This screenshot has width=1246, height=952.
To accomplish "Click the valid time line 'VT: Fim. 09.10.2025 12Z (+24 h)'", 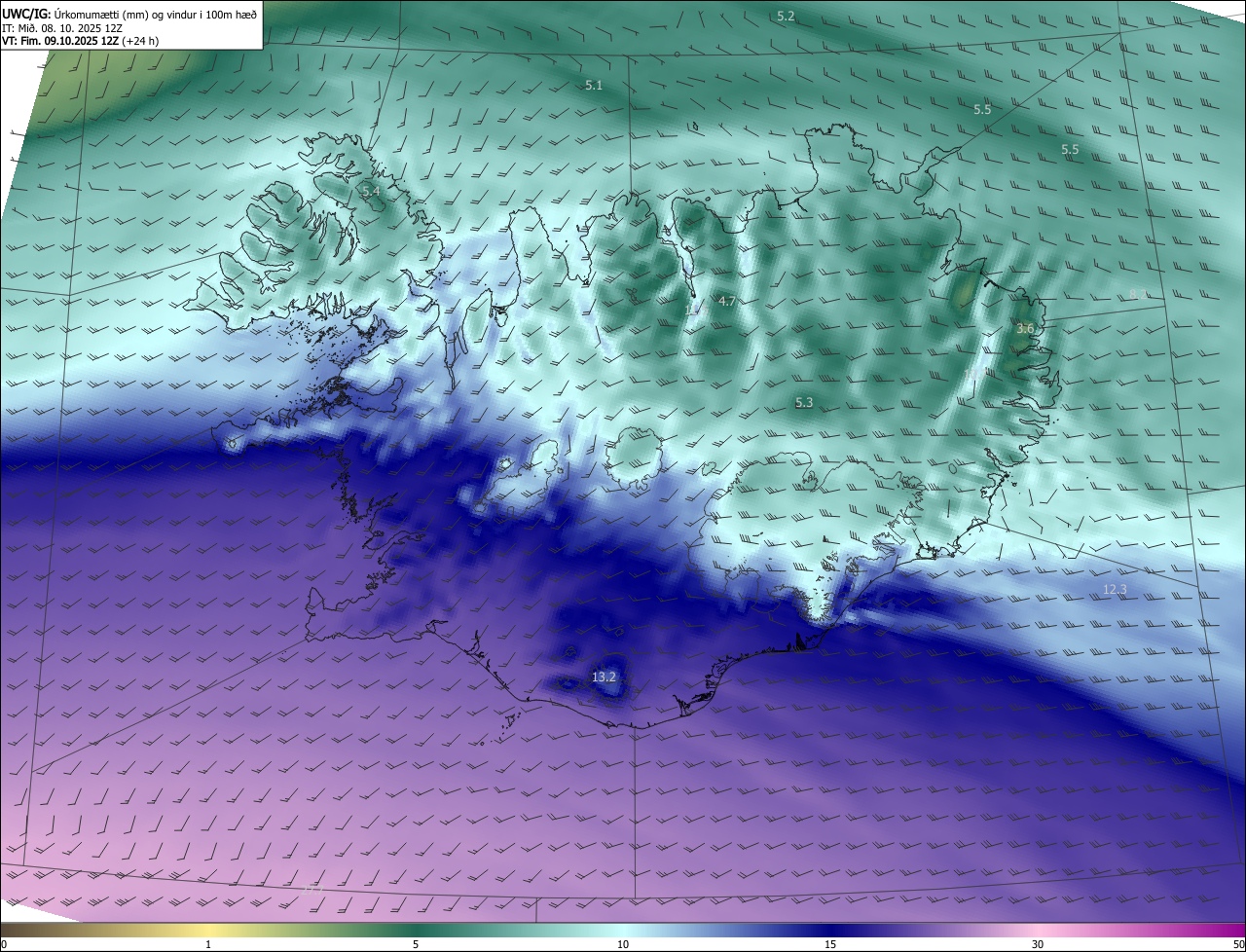I will coord(80,41).
